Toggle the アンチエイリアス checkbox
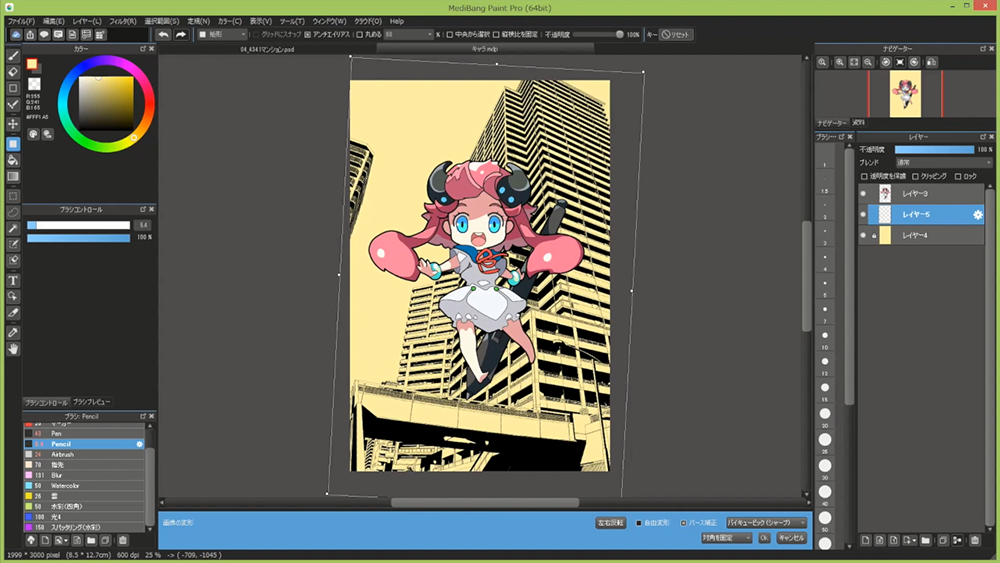Image resolution: width=1000 pixels, height=563 pixels. pyautogui.click(x=307, y=34)
